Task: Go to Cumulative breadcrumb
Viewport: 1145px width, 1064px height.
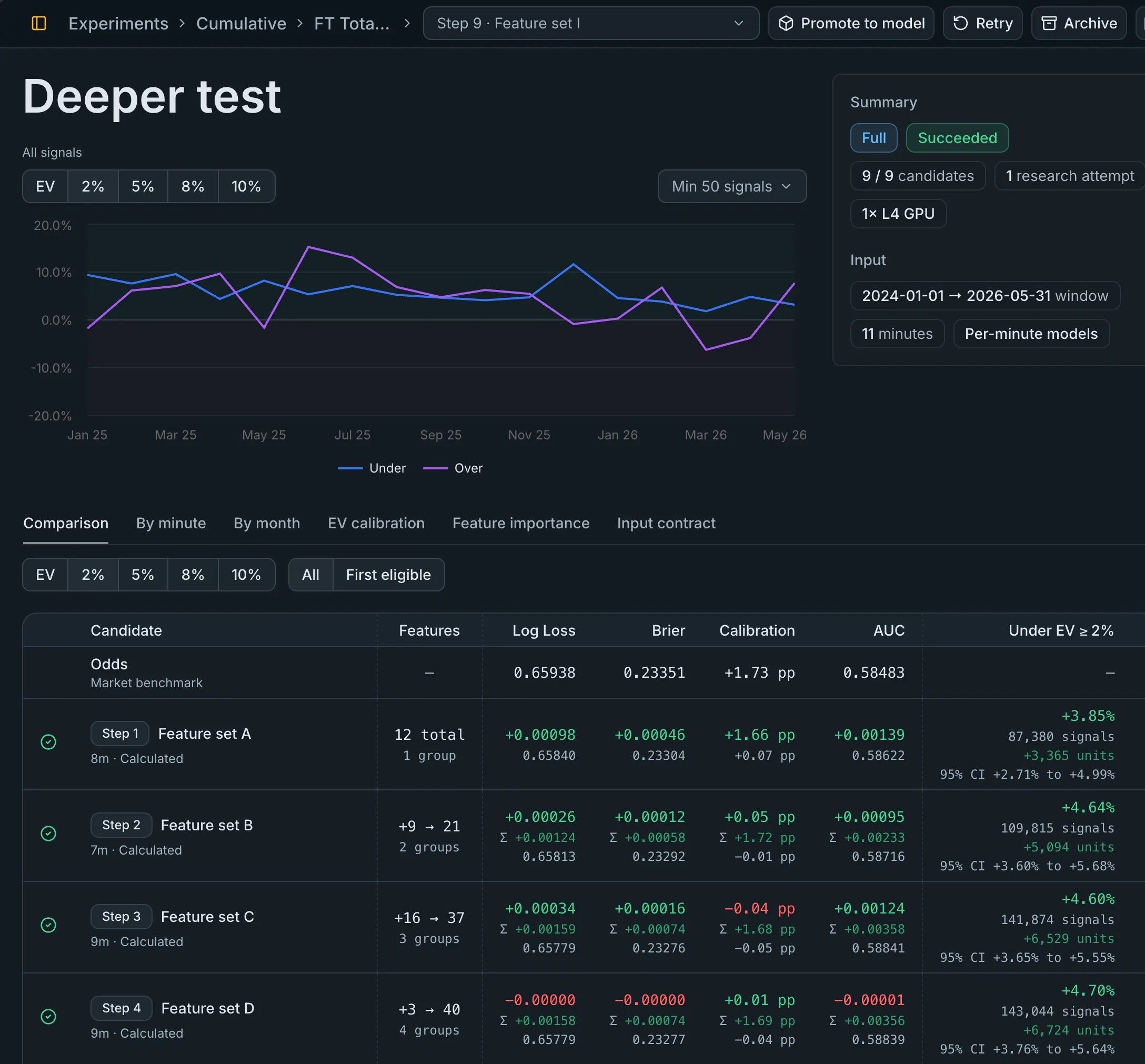Action: coord(241,23)
